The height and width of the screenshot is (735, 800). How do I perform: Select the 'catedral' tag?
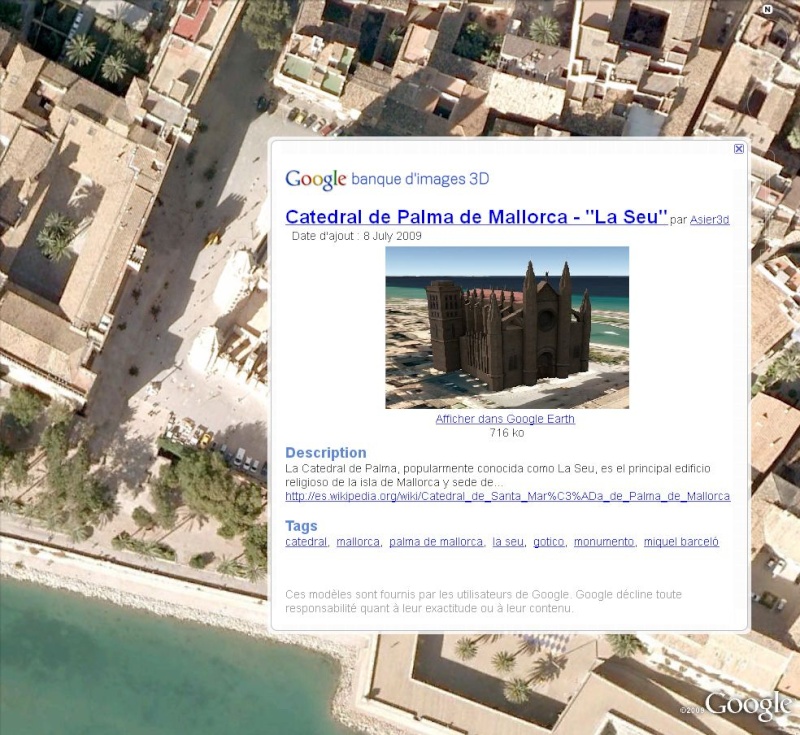coord(306,542)
